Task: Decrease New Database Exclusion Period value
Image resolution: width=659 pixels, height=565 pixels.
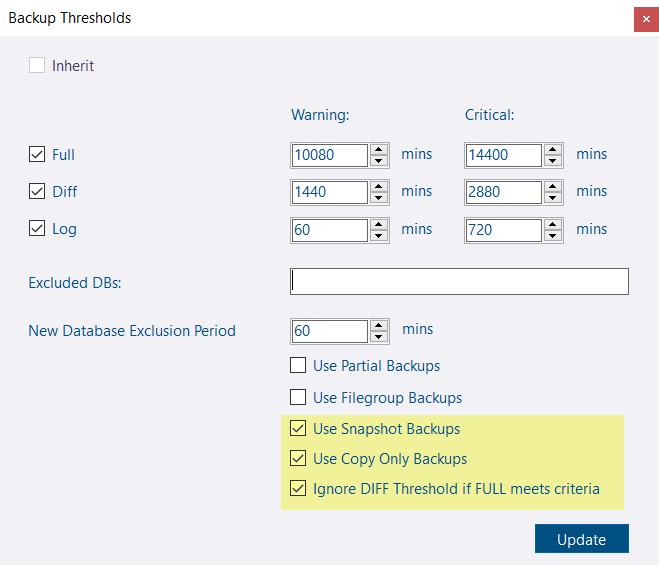Action: (379, 336)
